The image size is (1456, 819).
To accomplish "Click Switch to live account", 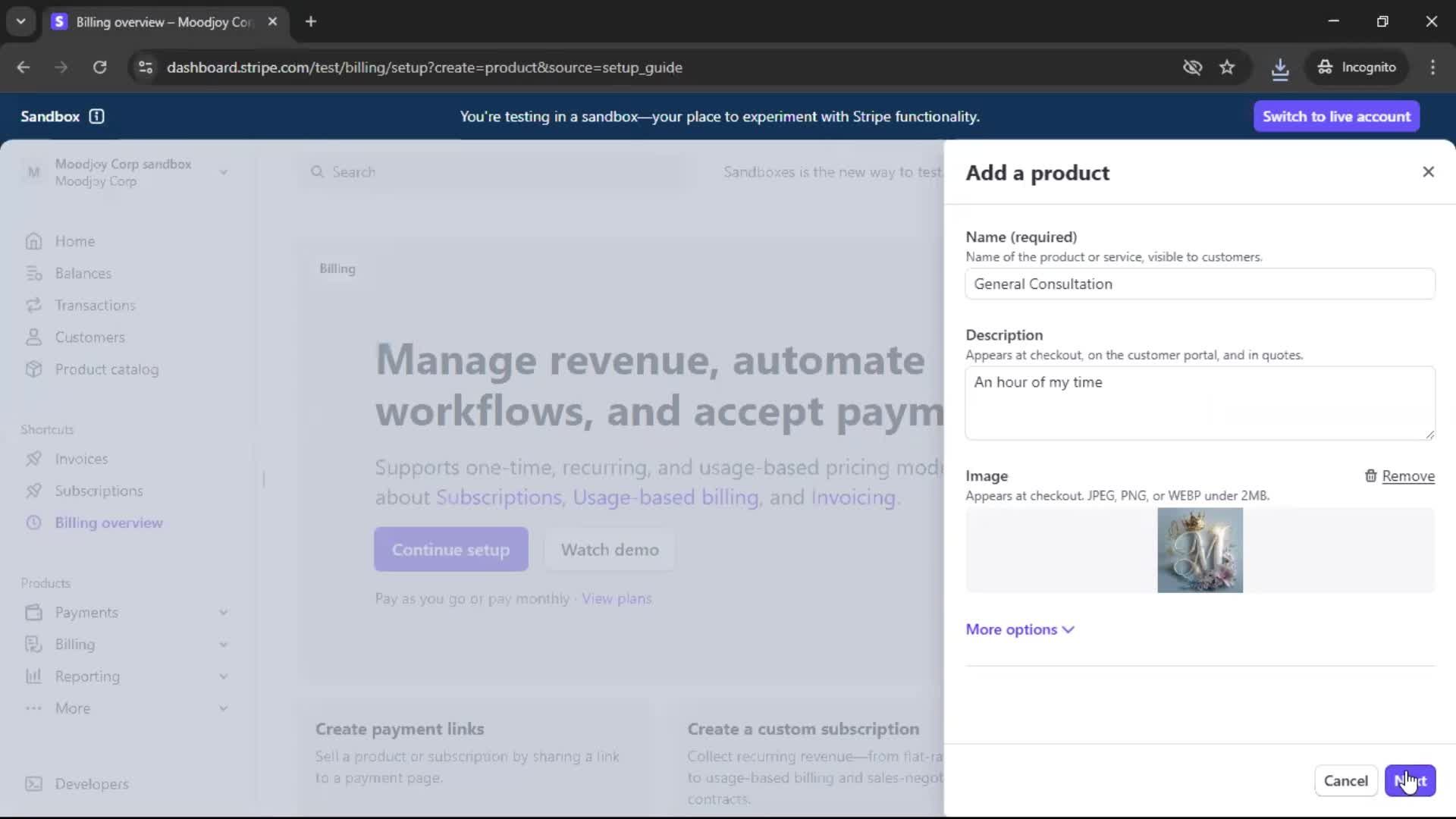I will pyautogui.click(x=1336, y=116).
